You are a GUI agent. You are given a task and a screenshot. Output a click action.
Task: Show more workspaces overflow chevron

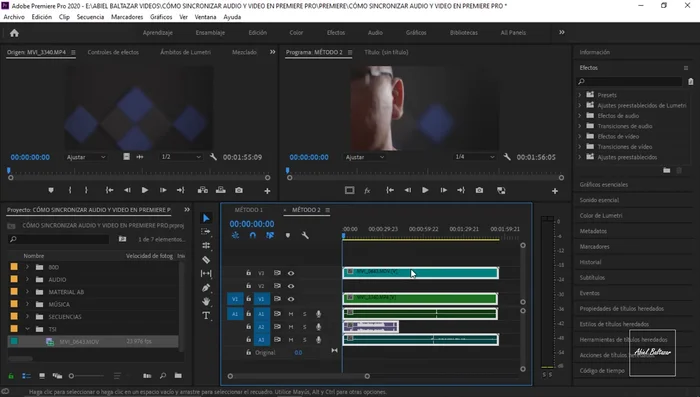tap(562, 32)
